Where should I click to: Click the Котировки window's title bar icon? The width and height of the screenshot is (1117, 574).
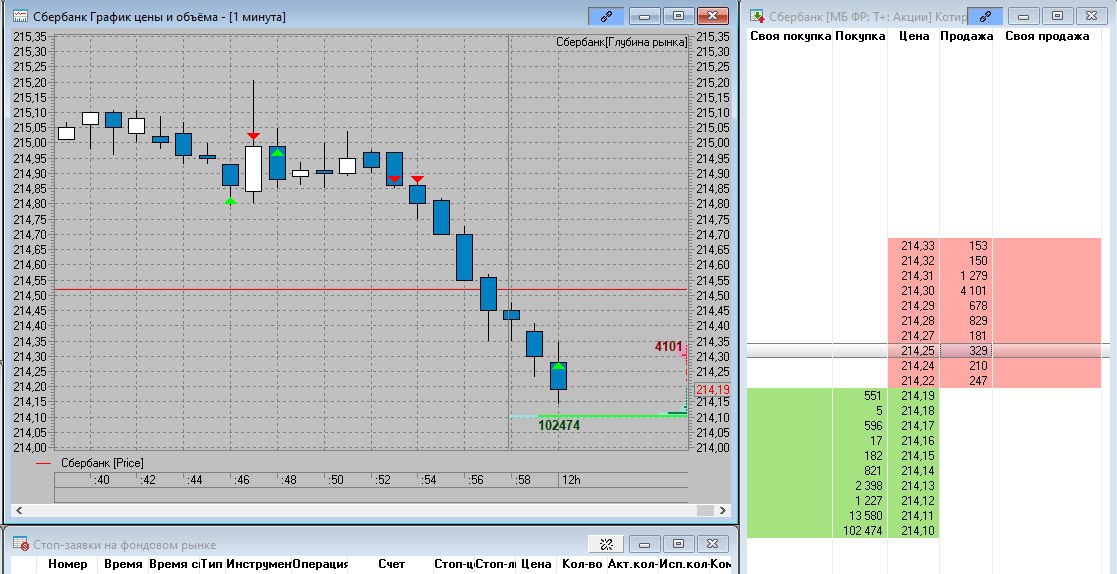tap(757, 16)
